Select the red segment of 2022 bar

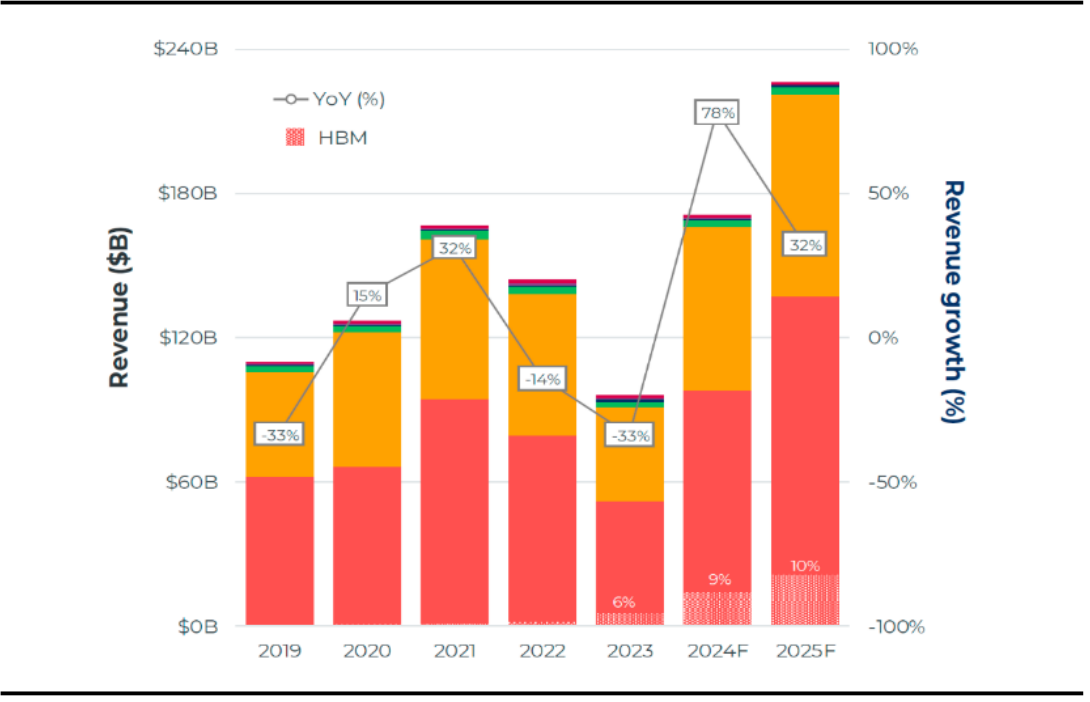[542, 530]
